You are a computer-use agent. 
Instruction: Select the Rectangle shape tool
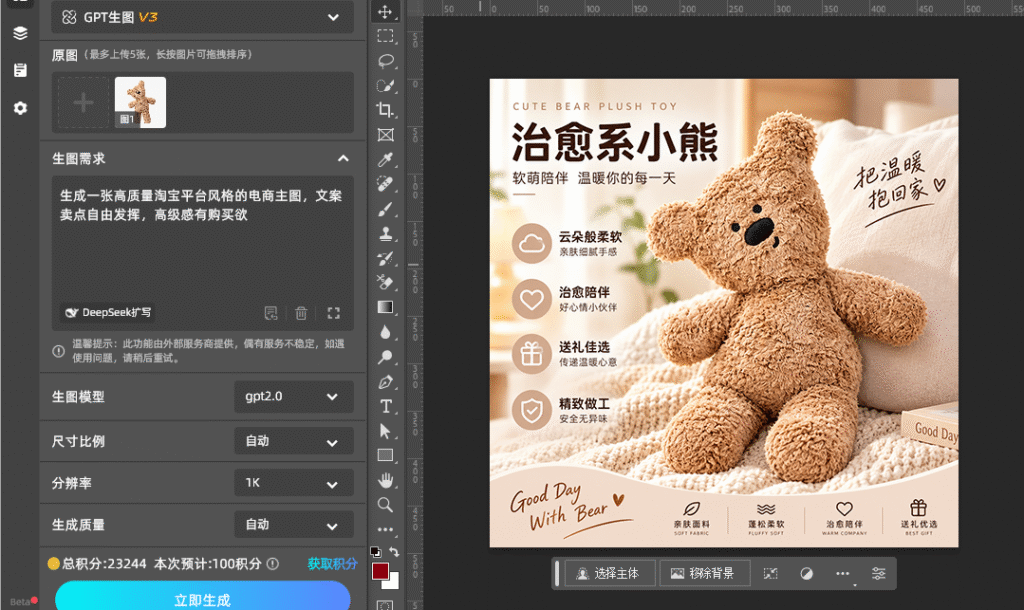[x=385, y=455]
